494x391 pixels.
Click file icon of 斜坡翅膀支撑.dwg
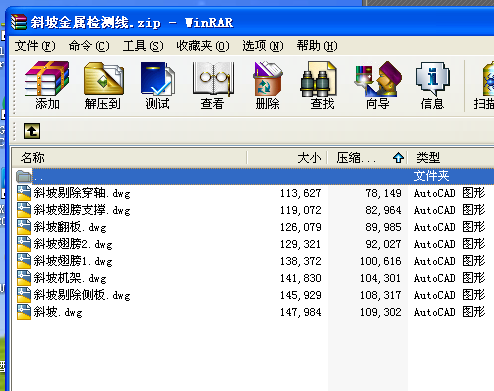[24, 210]
